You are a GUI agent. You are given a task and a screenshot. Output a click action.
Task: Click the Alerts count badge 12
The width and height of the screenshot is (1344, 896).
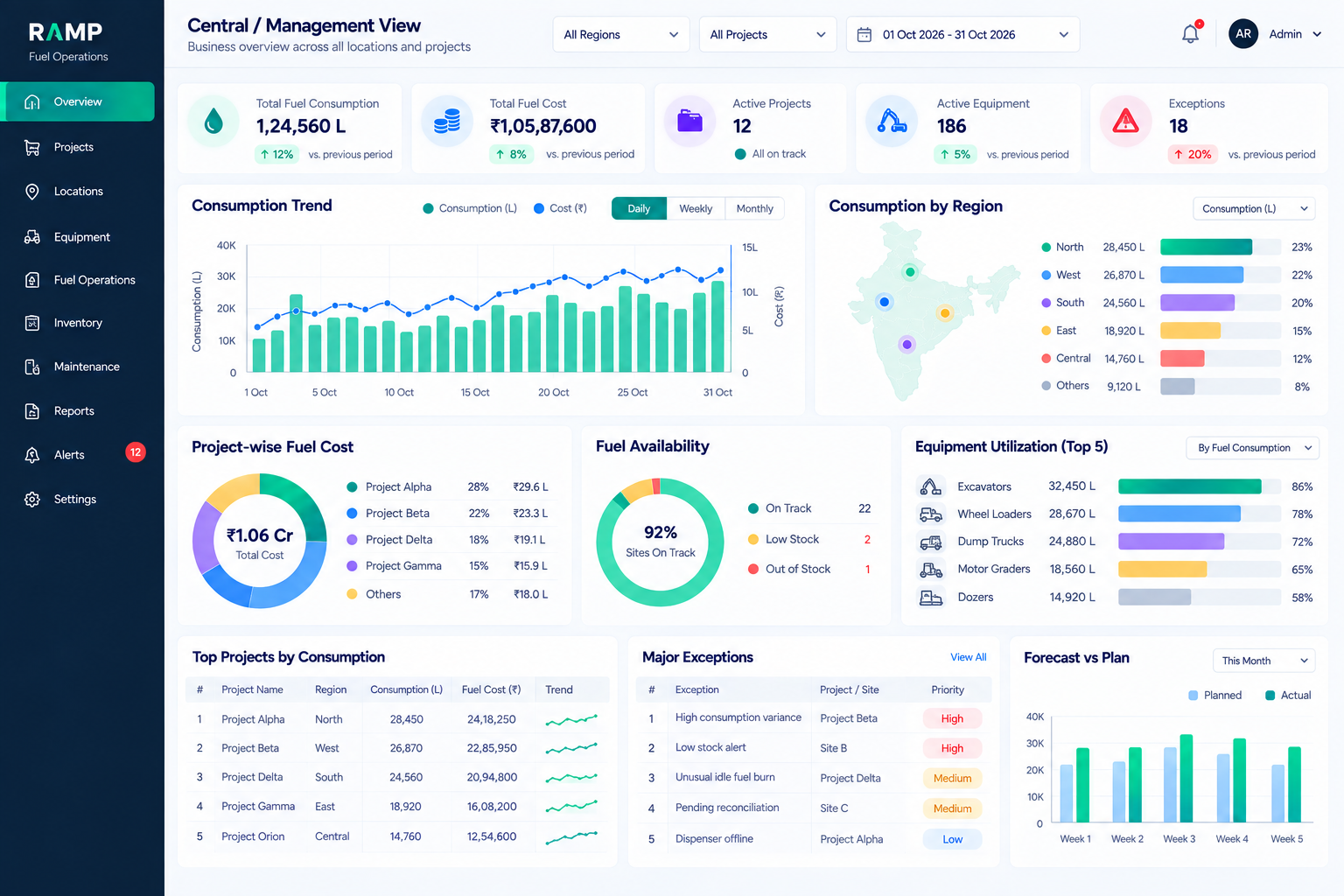pos(136,452)
